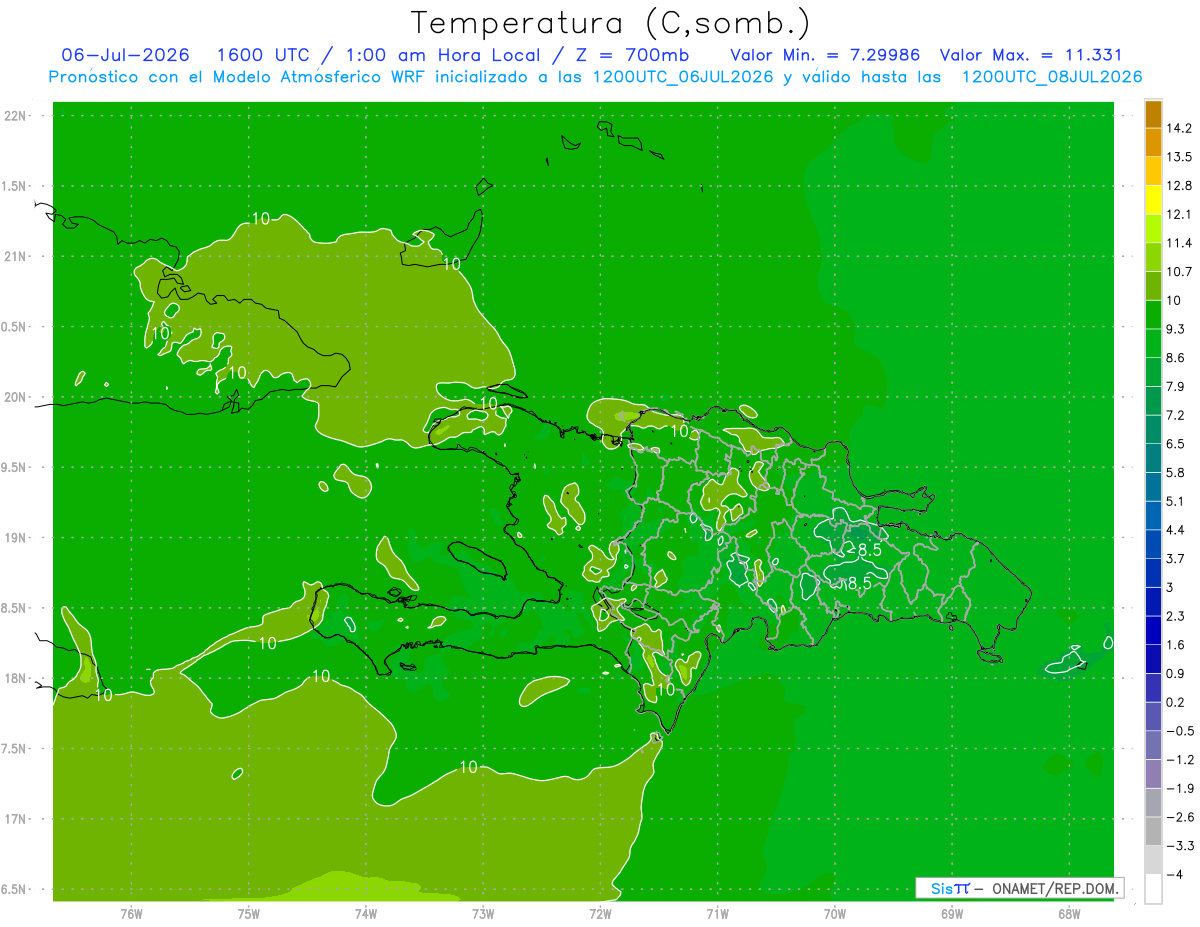The image size is (1200, 927).
Task: Click the '20N' latitude axis label
Action: click(16, 398)
